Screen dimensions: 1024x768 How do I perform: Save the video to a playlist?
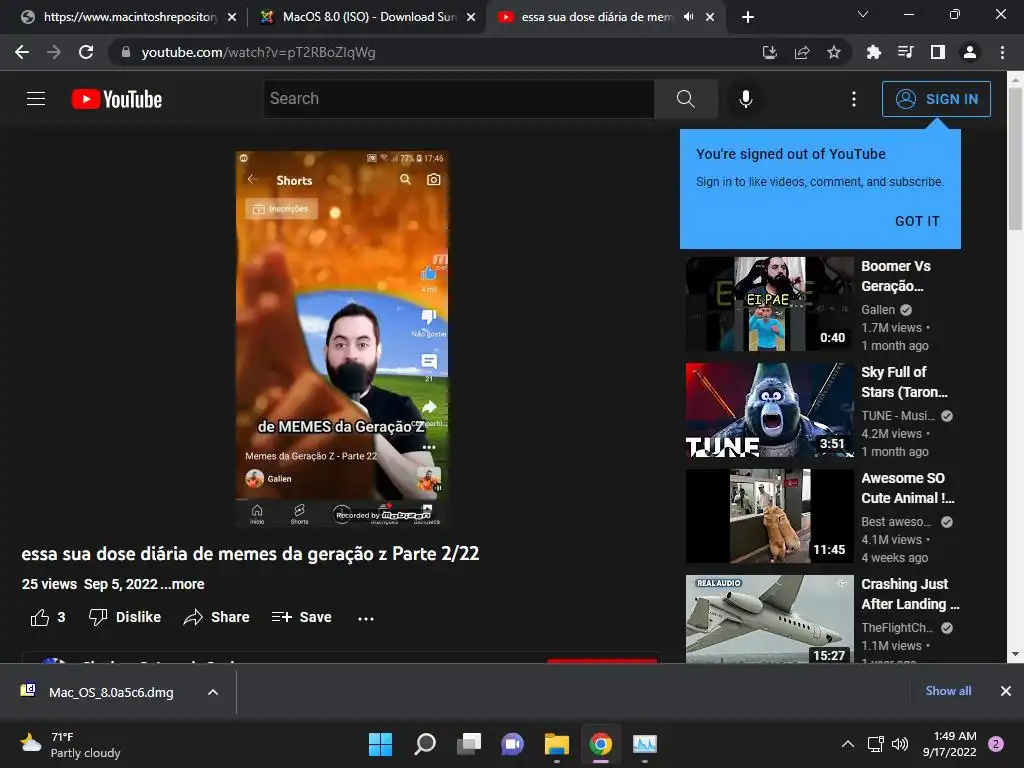coord(302,617)
